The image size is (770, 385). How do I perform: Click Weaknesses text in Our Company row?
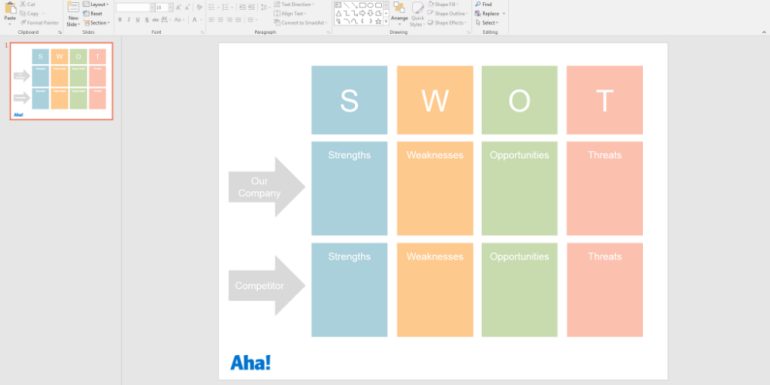tap(435, 155)
